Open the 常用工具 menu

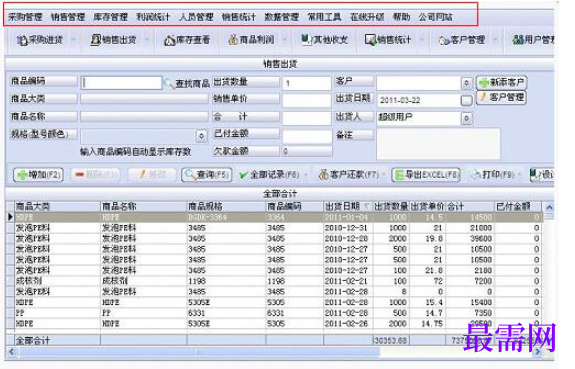(324, 17)
